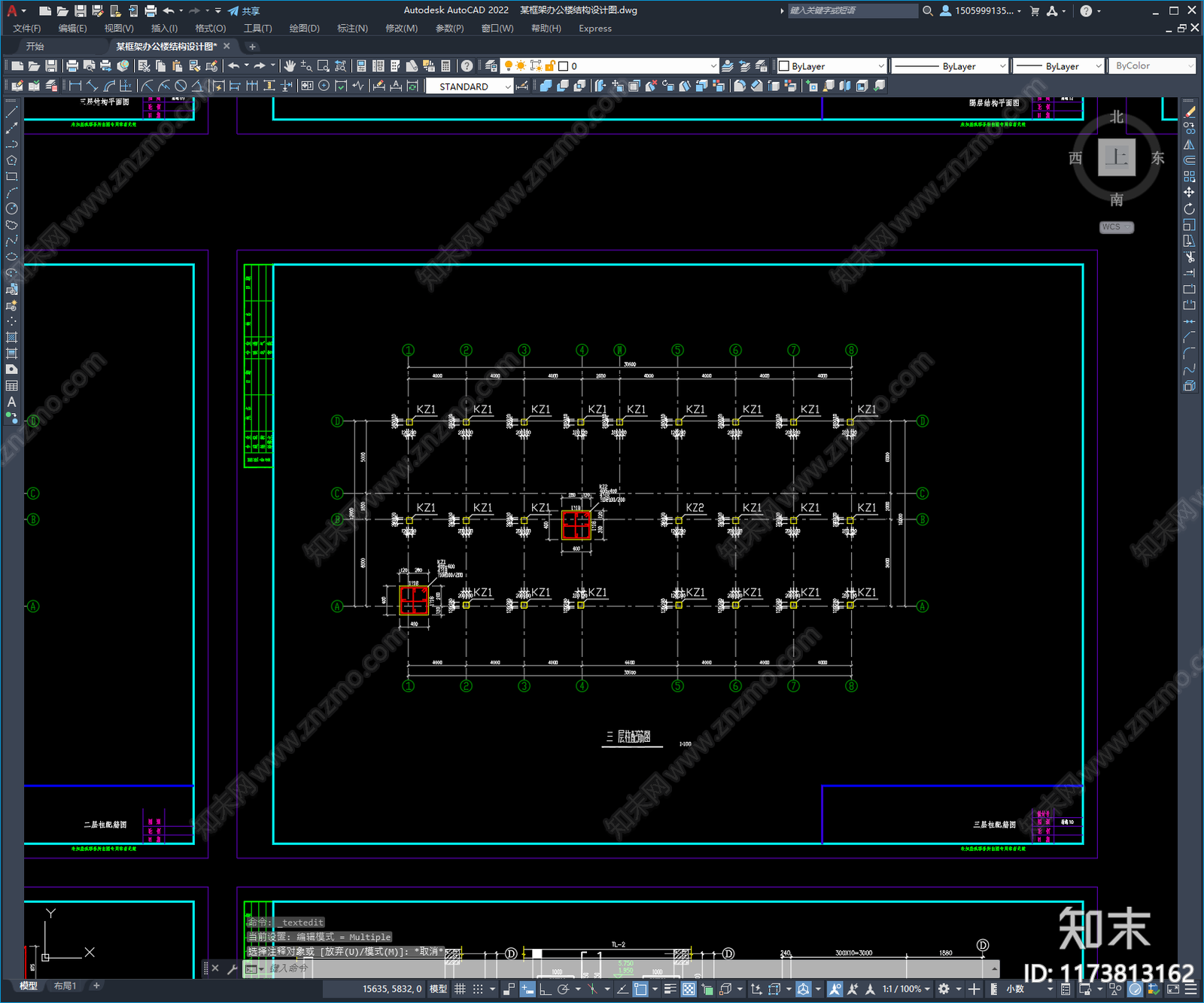Click the WCS button below ViewCube
The width and height of the screenshot is (1204, 1003).
tap(1116, 227)
